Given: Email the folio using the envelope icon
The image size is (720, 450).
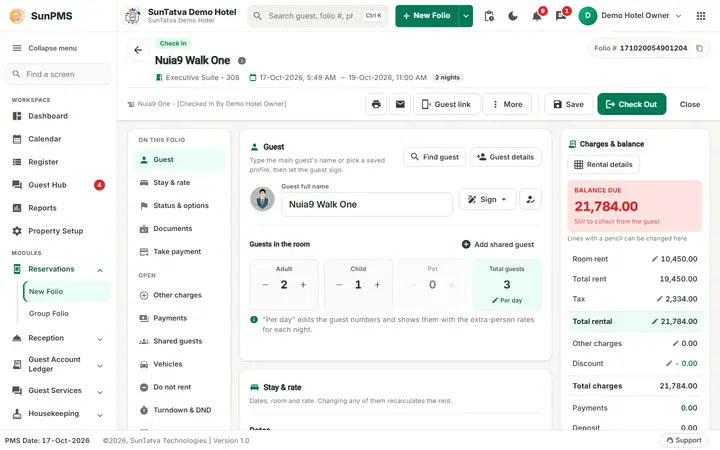Looking at the screenshot, I should 400,104.
